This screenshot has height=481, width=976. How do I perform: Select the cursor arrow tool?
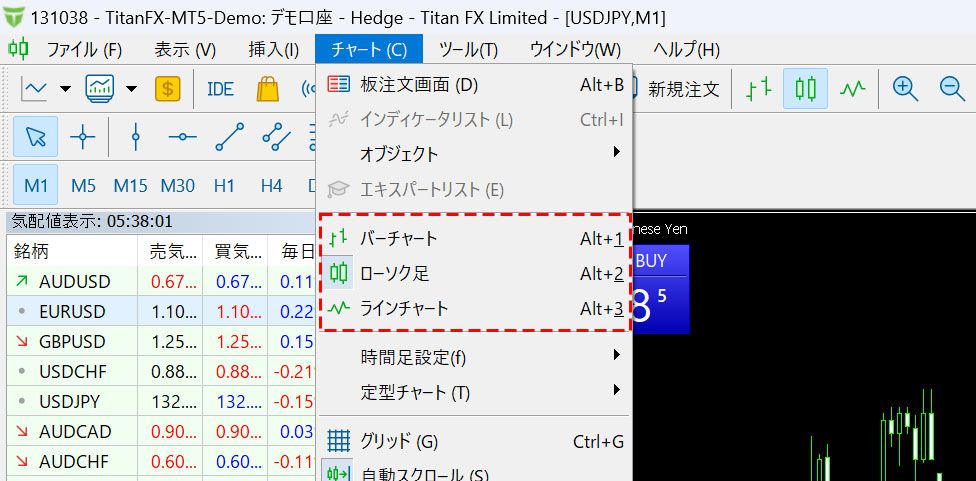point(35,136)
